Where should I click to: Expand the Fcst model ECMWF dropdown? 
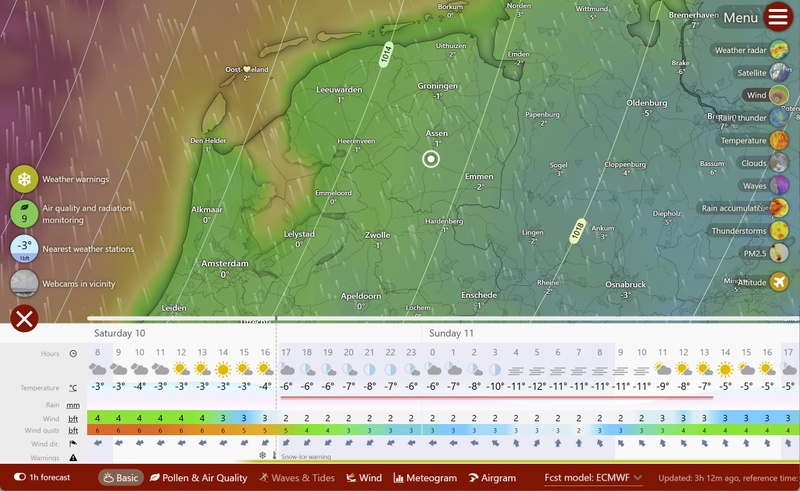click(x=593, y=478)
